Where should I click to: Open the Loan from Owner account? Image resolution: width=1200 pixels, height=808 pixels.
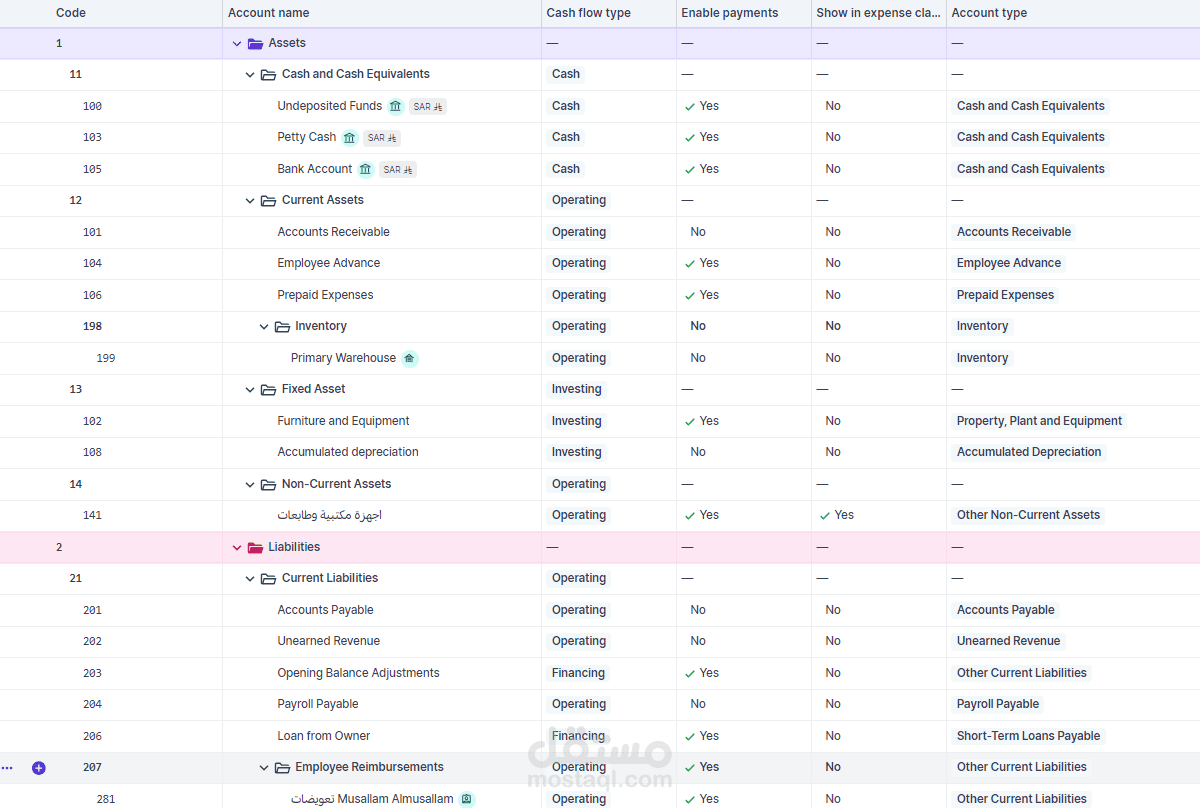pyautogui.click(x=323, y=736)
